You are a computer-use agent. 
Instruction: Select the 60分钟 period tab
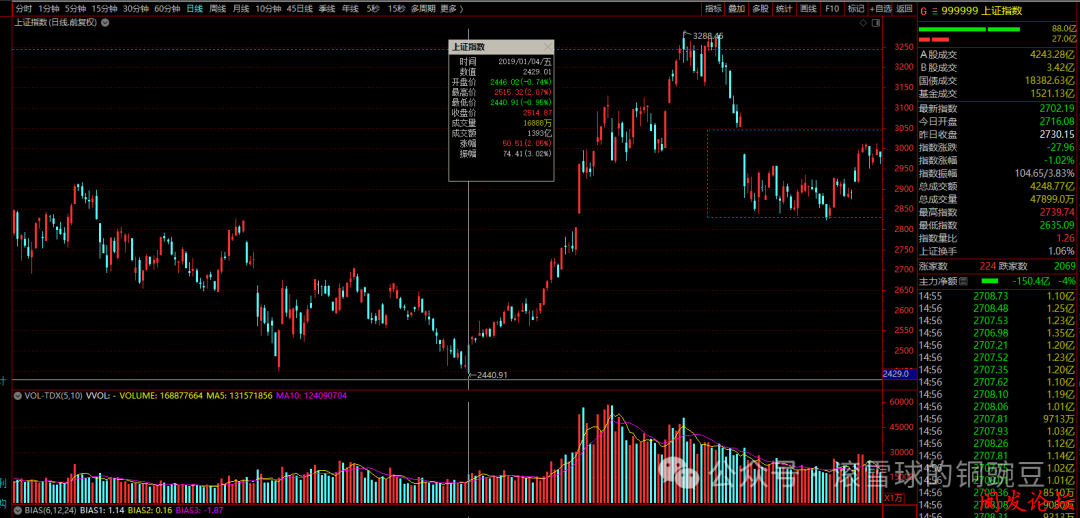pos(166,8)
